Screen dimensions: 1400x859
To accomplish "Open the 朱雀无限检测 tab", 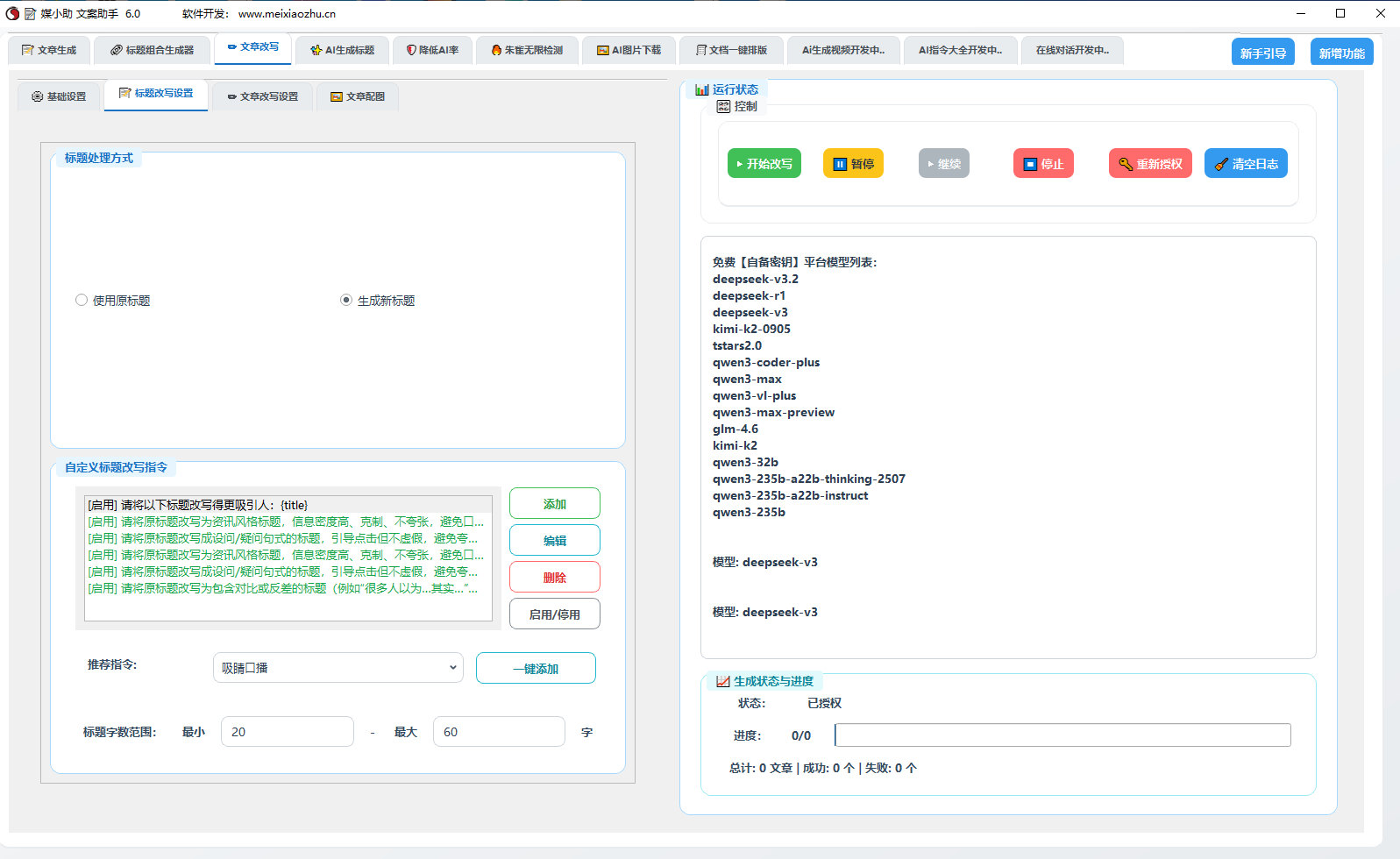I will click(527, 50).
